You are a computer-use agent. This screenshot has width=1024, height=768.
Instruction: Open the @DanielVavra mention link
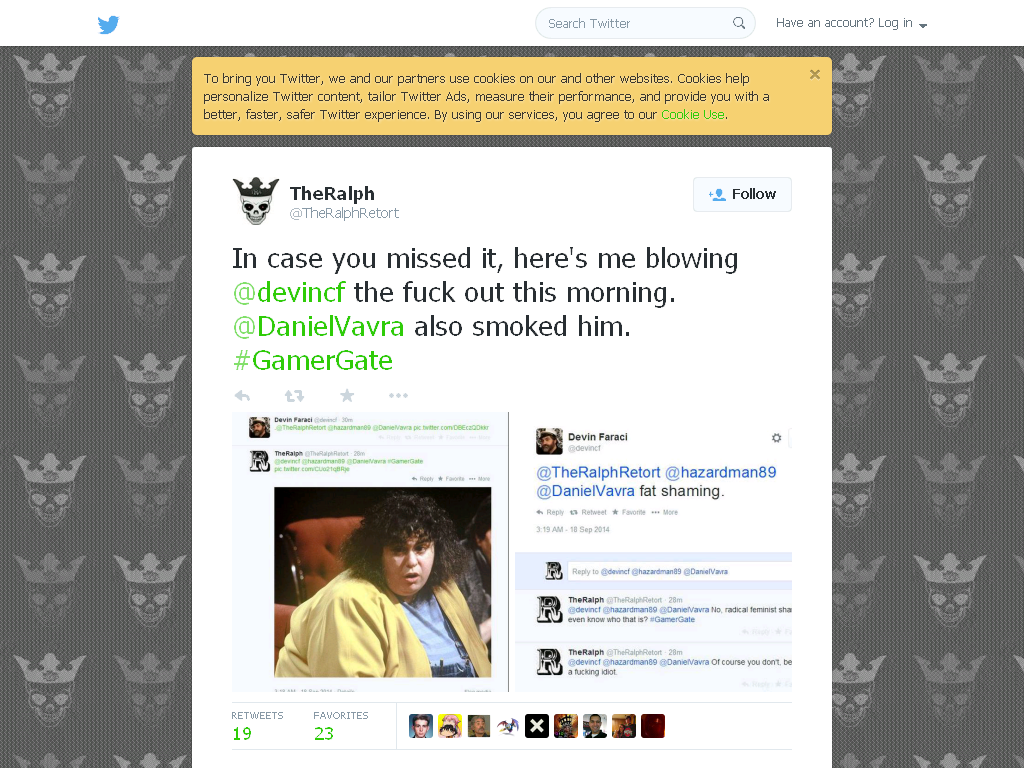pos(318,327)
